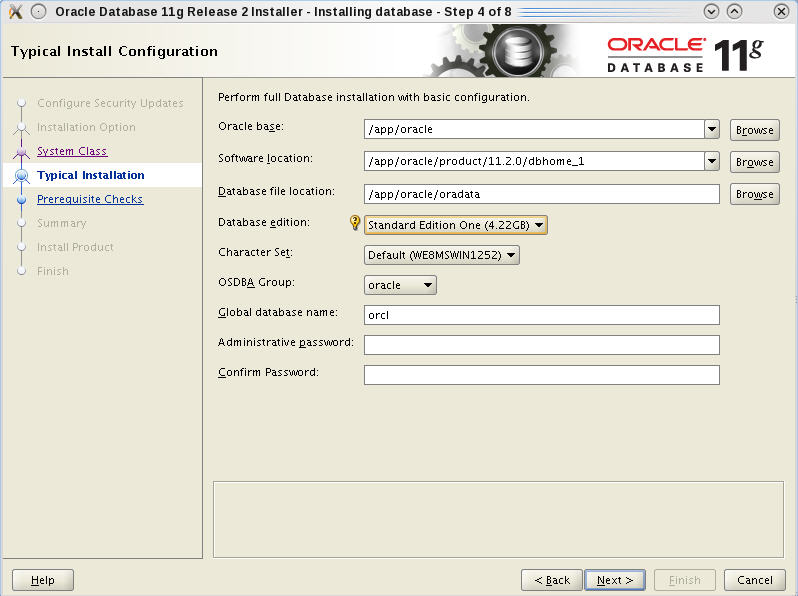Go to Prerequisite Checks step
The image size is (798, 596).
90,200
